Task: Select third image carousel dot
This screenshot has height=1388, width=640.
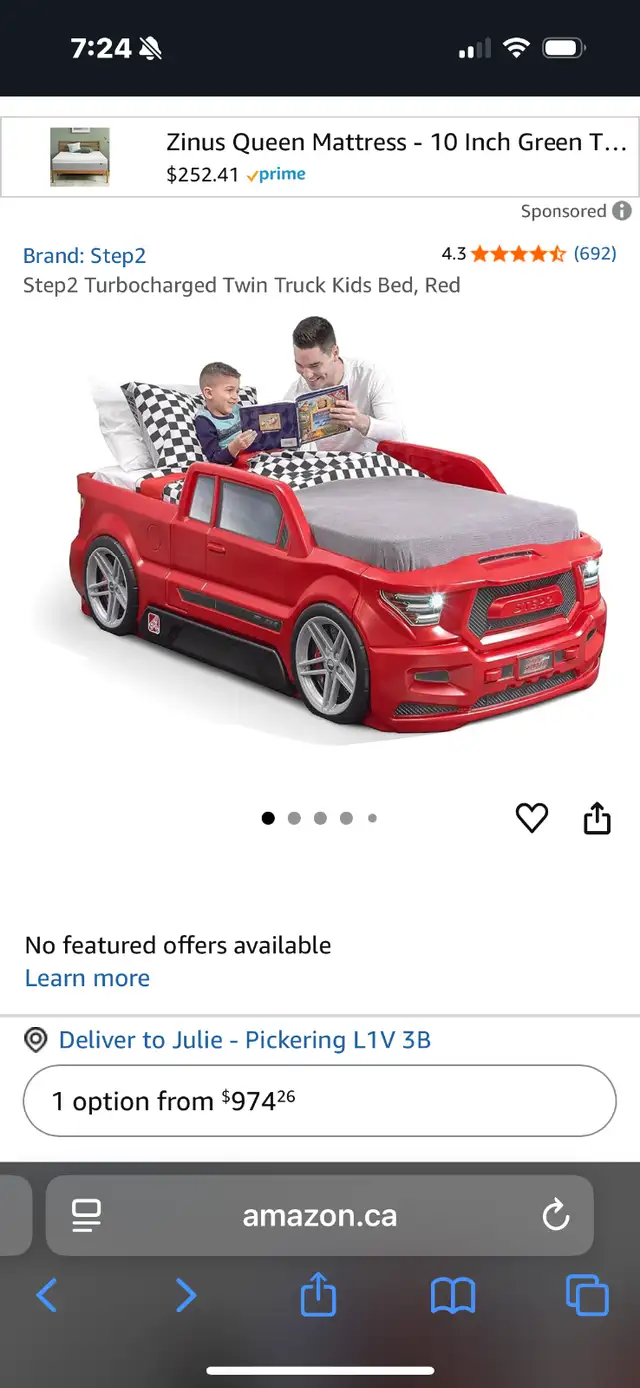Action: point(320,818)
